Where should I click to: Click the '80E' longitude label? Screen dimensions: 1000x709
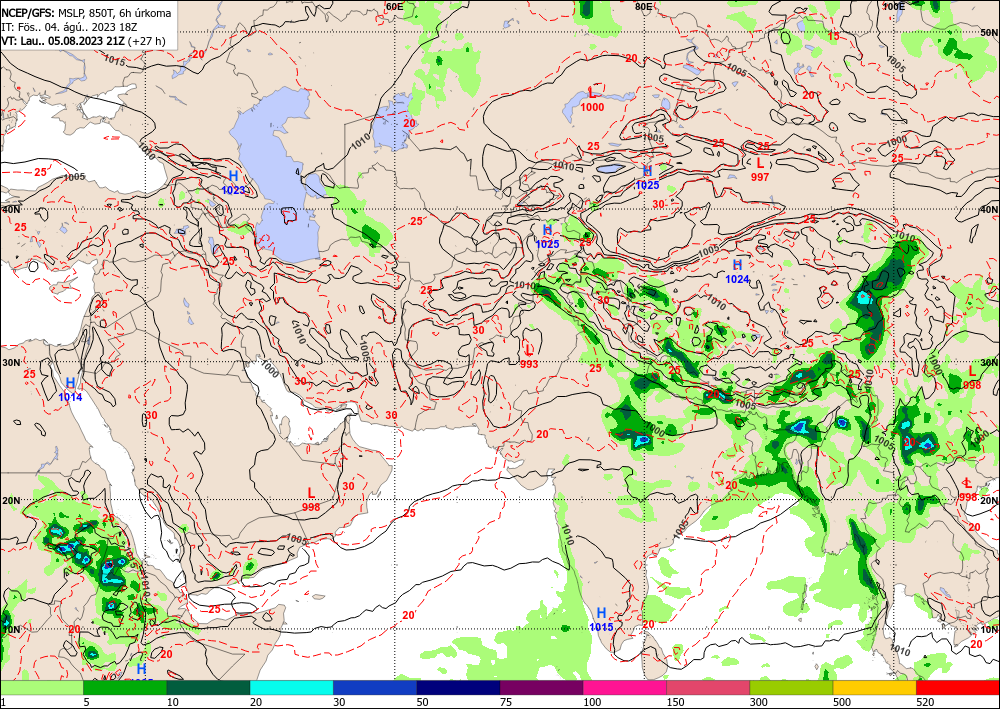[x=643, y=6]
